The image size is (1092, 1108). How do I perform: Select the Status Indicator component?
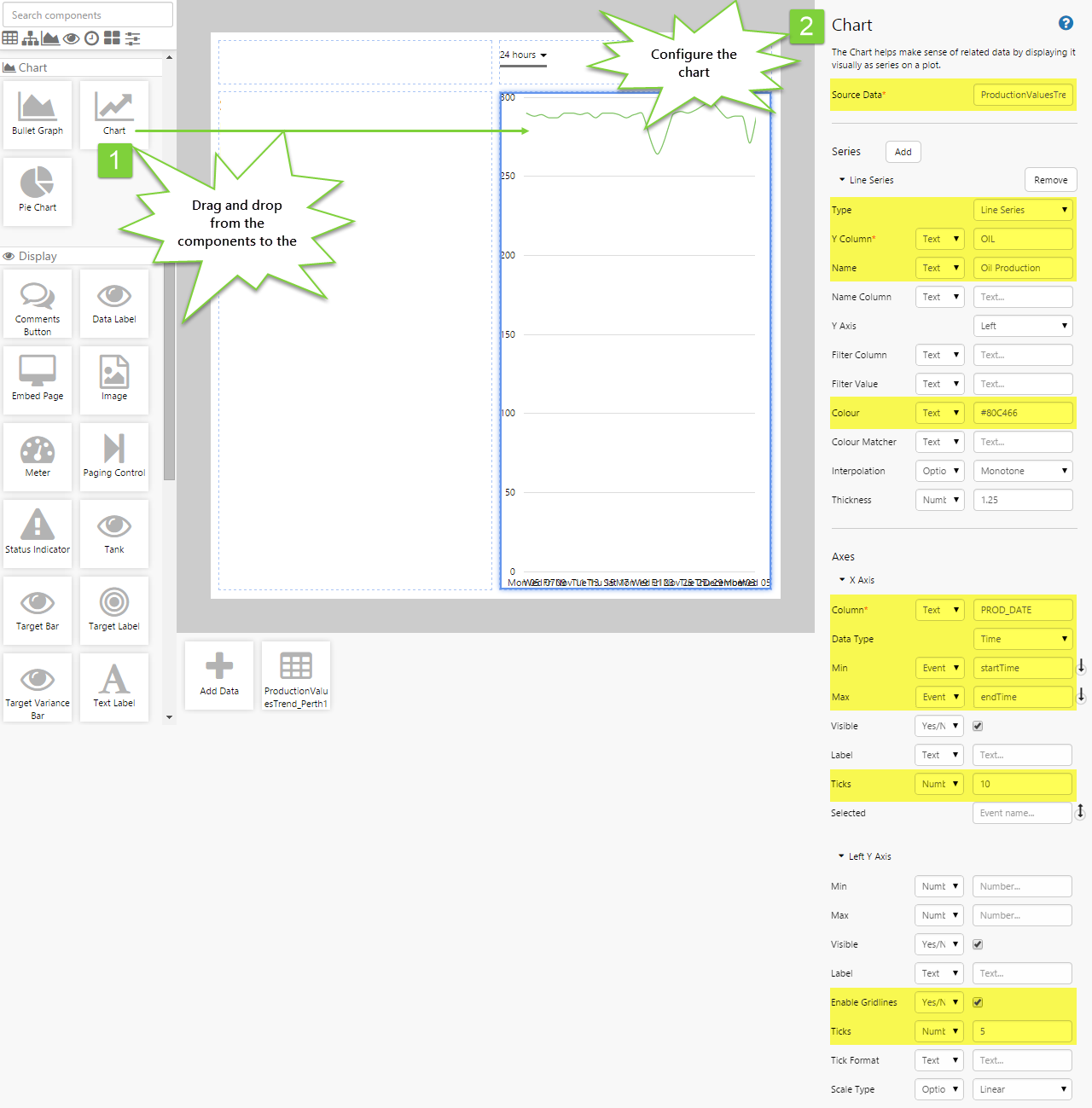click(x=38, y=534)
